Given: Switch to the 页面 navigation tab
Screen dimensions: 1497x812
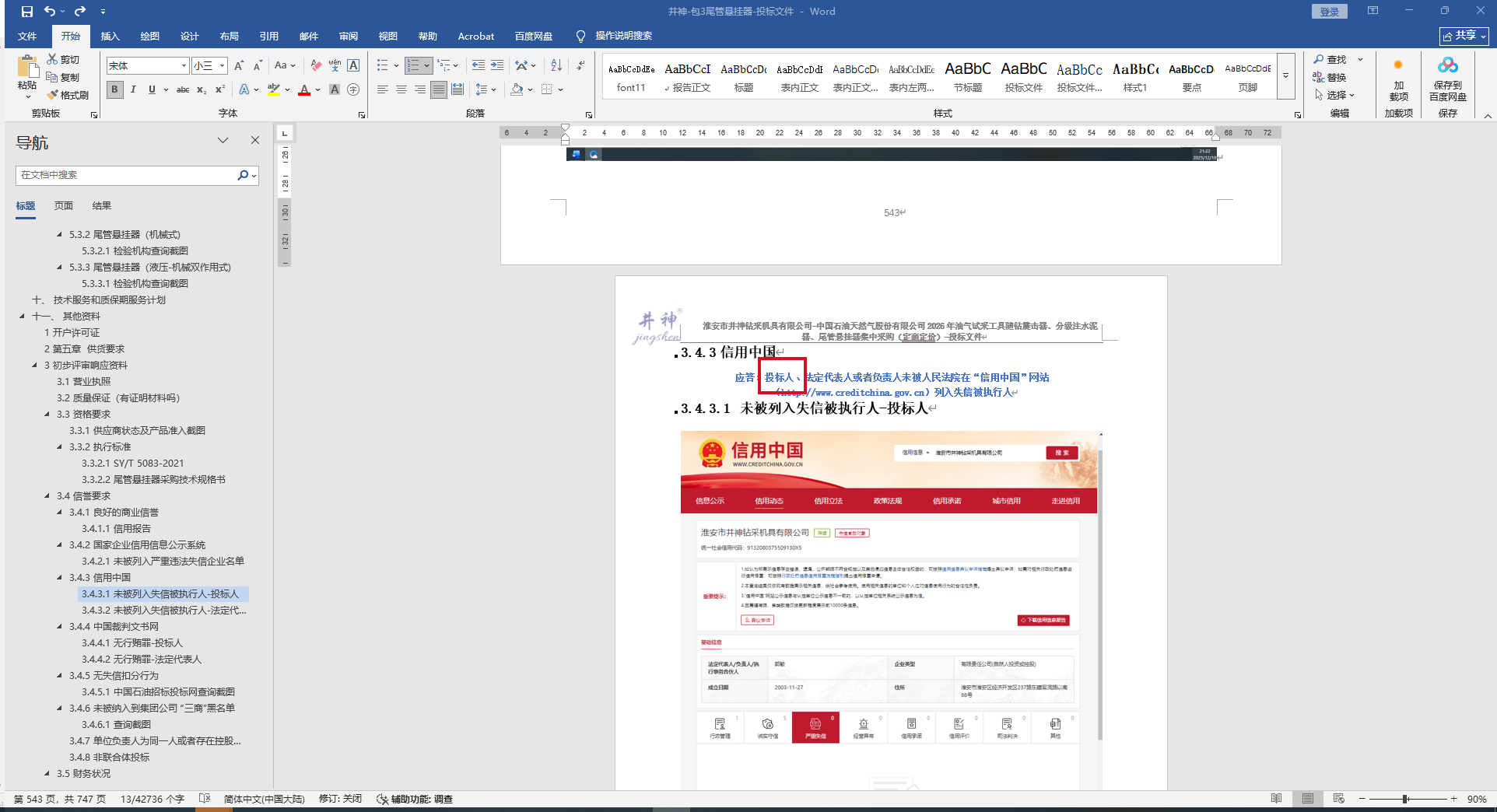Looking at the screenshot, I should point(64,206).
